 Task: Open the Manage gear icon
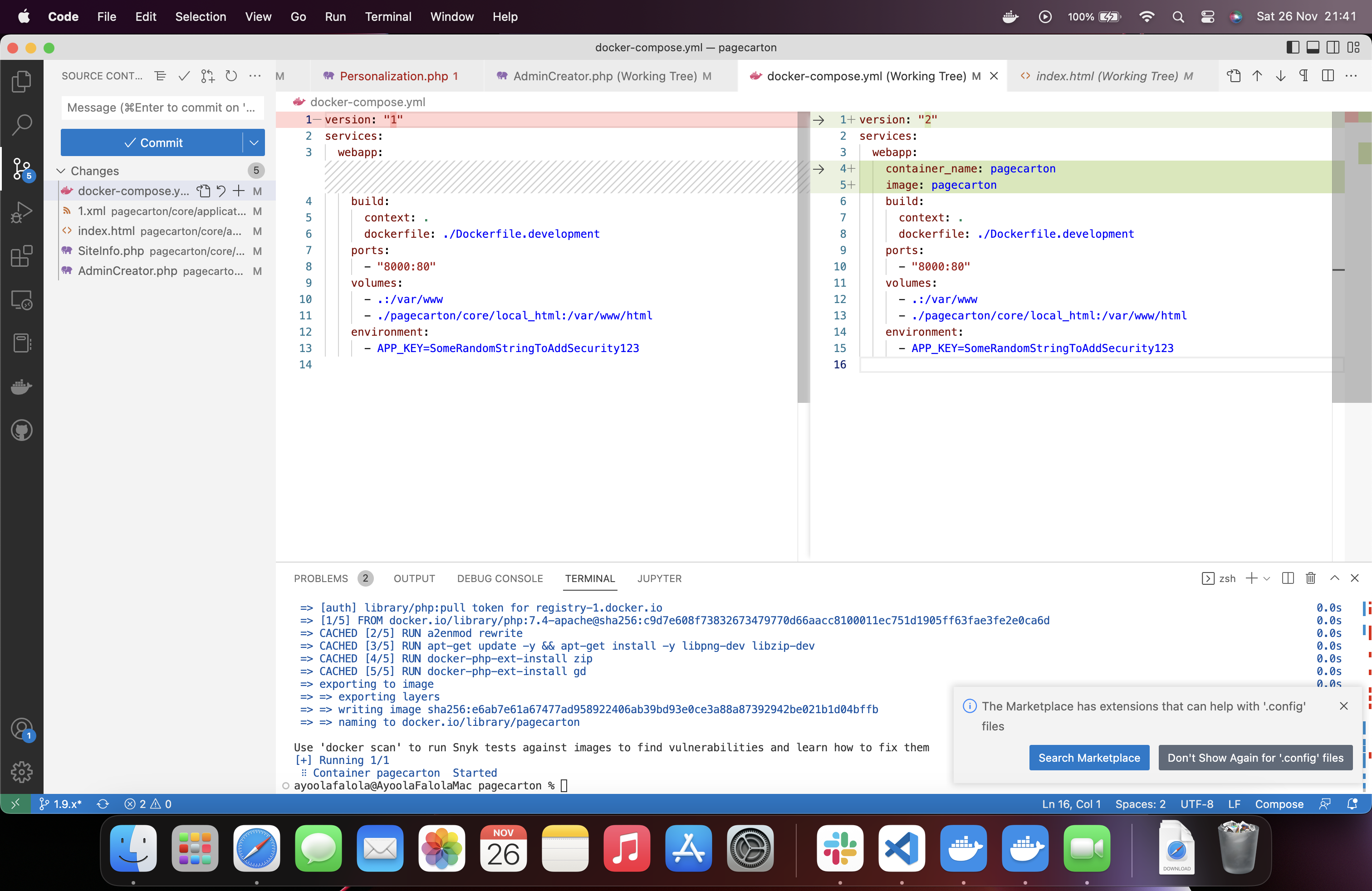21,772
